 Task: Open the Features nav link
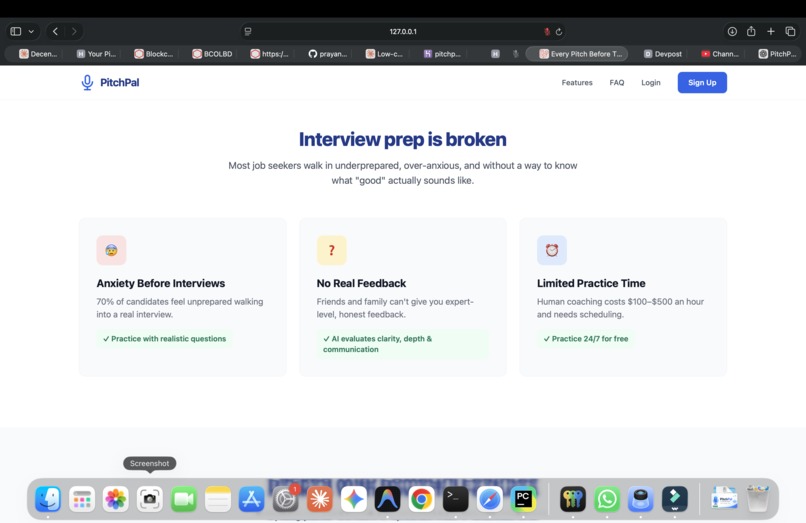tap(577, 83)
